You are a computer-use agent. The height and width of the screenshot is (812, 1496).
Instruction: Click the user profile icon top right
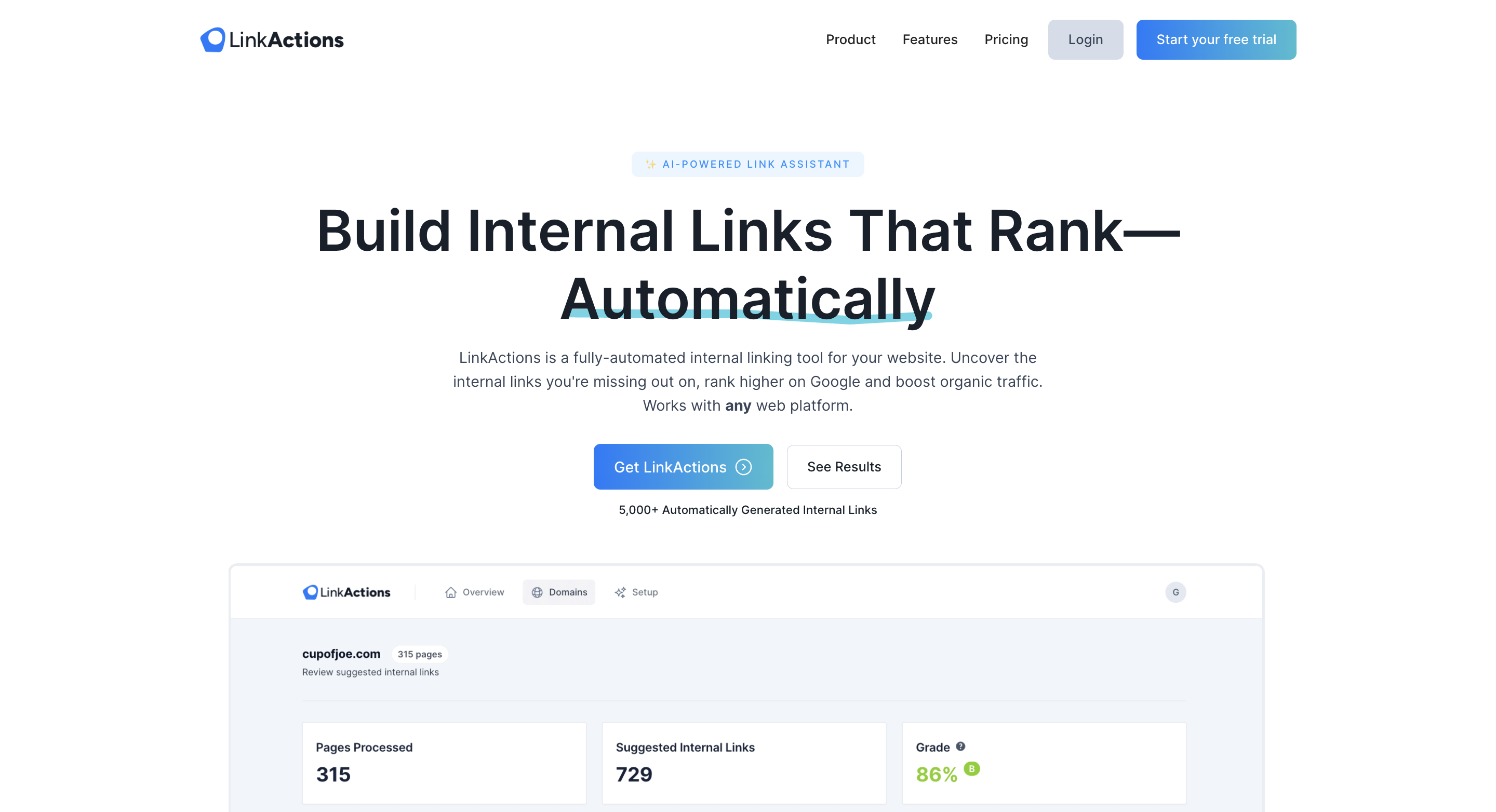pos(1176,592)
